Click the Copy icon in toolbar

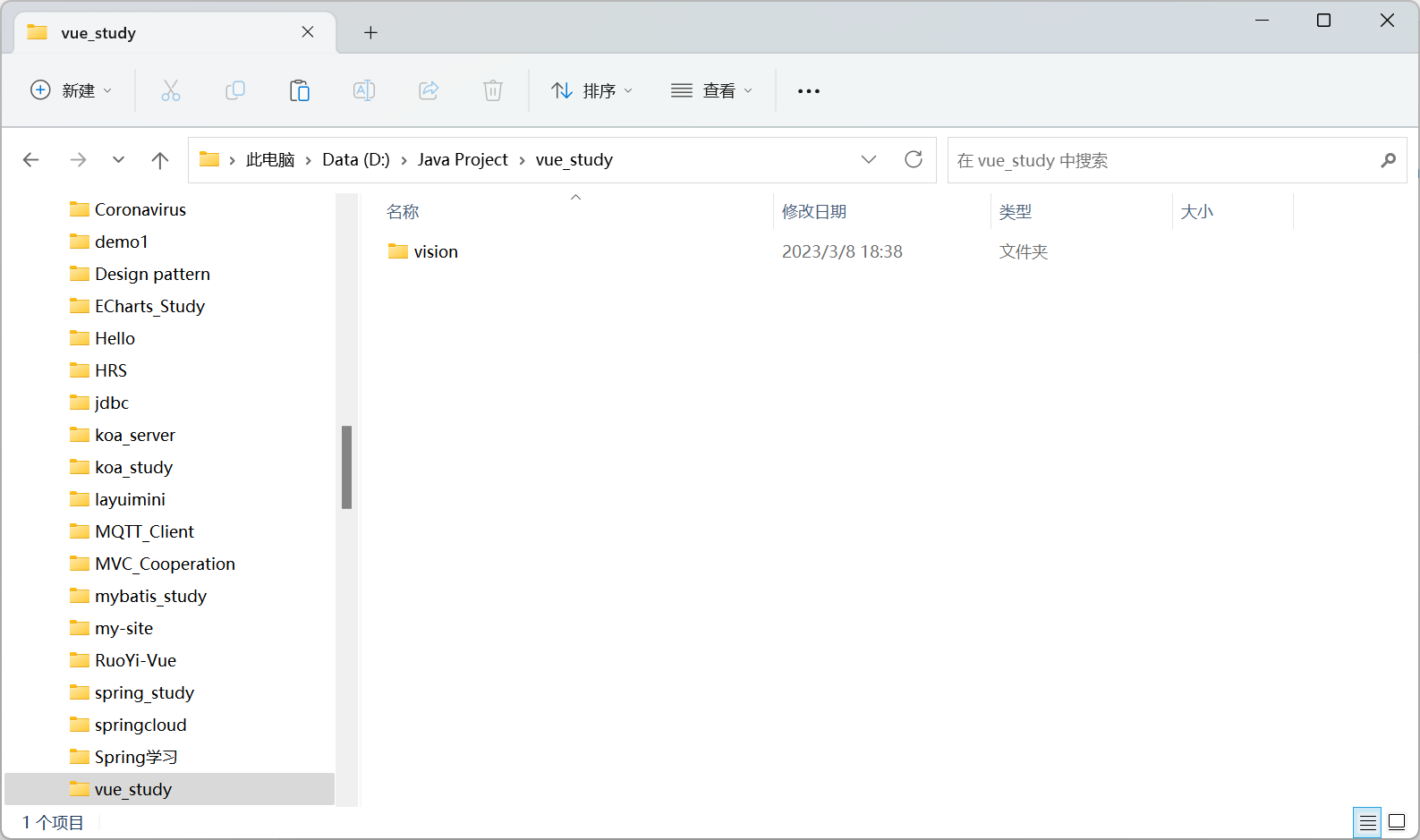point(235,90)
